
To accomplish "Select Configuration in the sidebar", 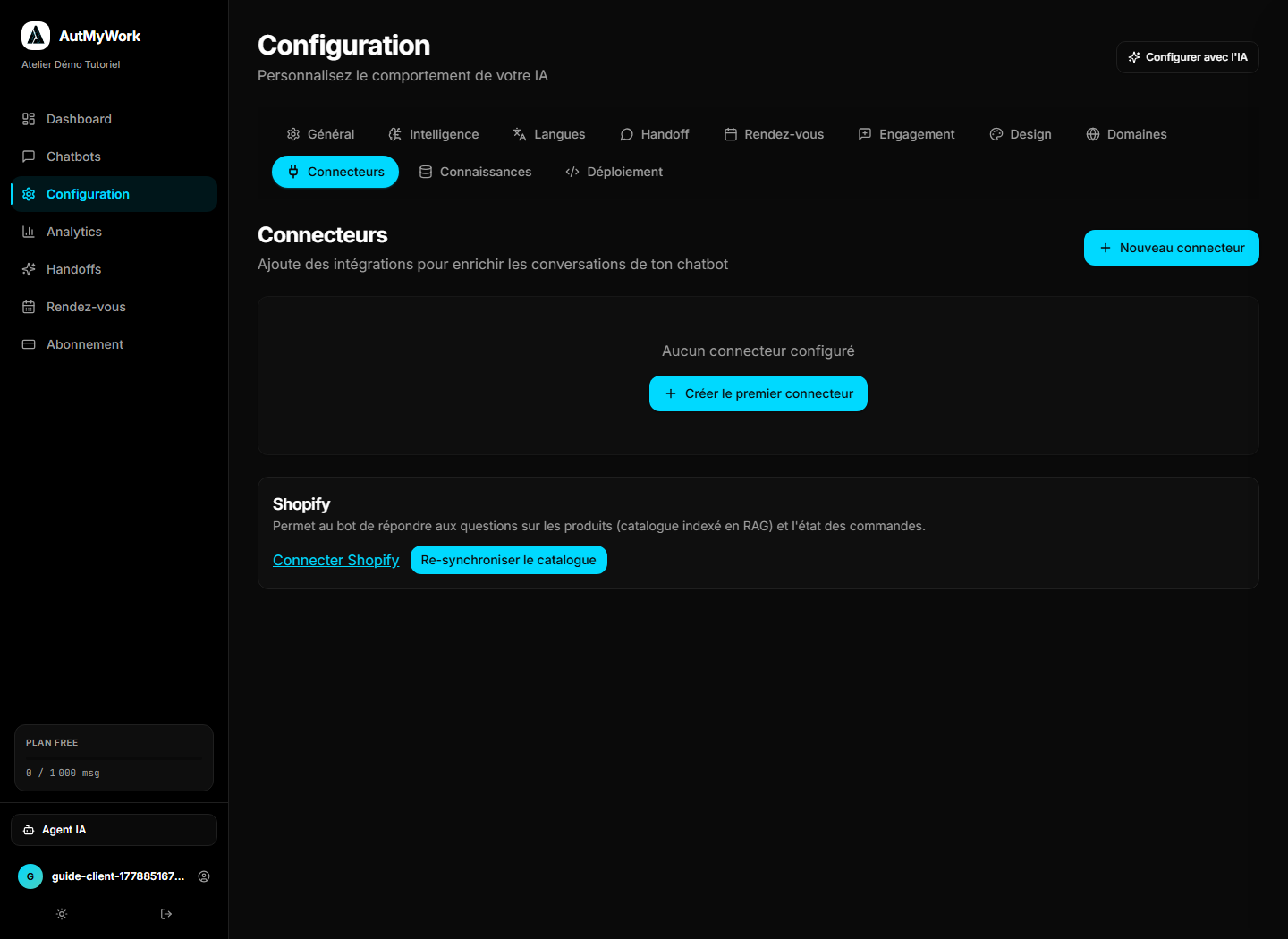I will (x=114, y=194).
